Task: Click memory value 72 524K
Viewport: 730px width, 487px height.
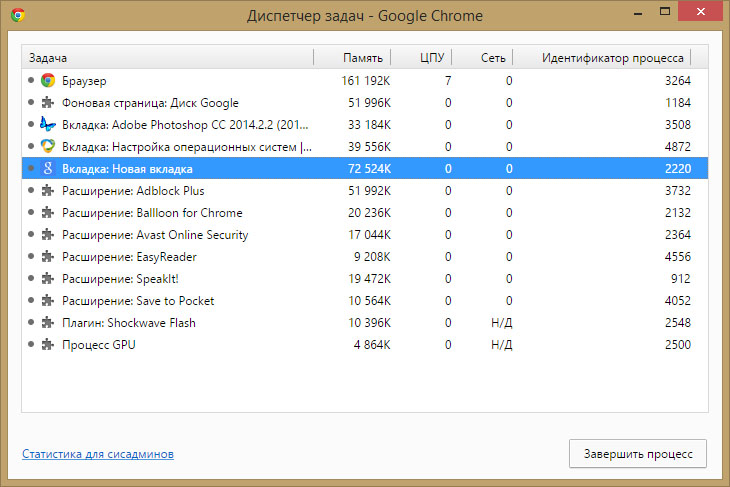Action: [369, 168]
